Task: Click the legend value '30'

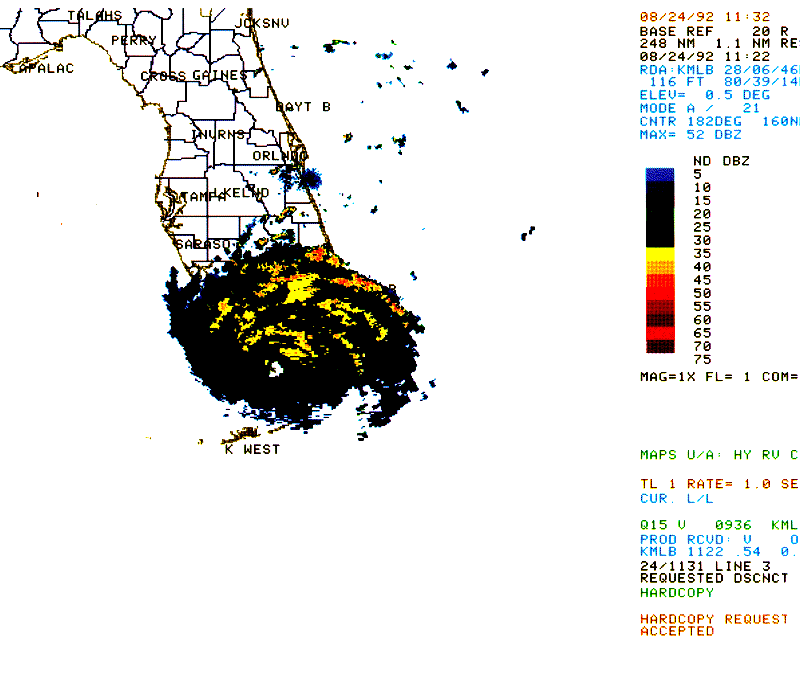Action: [702, 241]
